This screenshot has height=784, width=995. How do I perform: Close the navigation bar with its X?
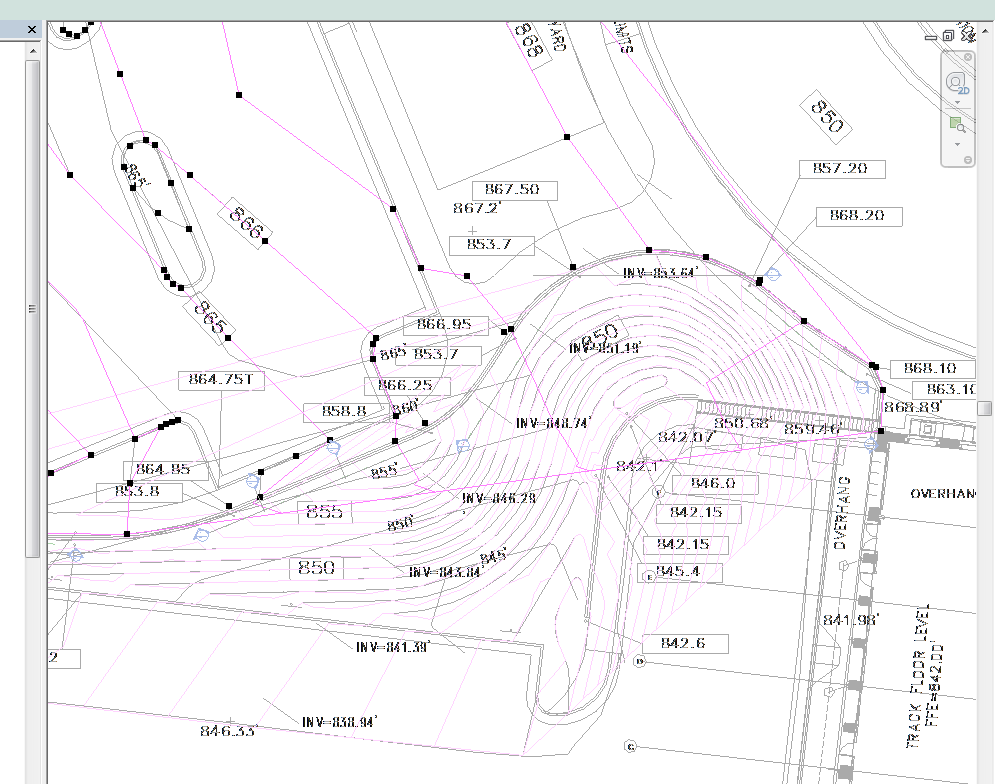968,57
